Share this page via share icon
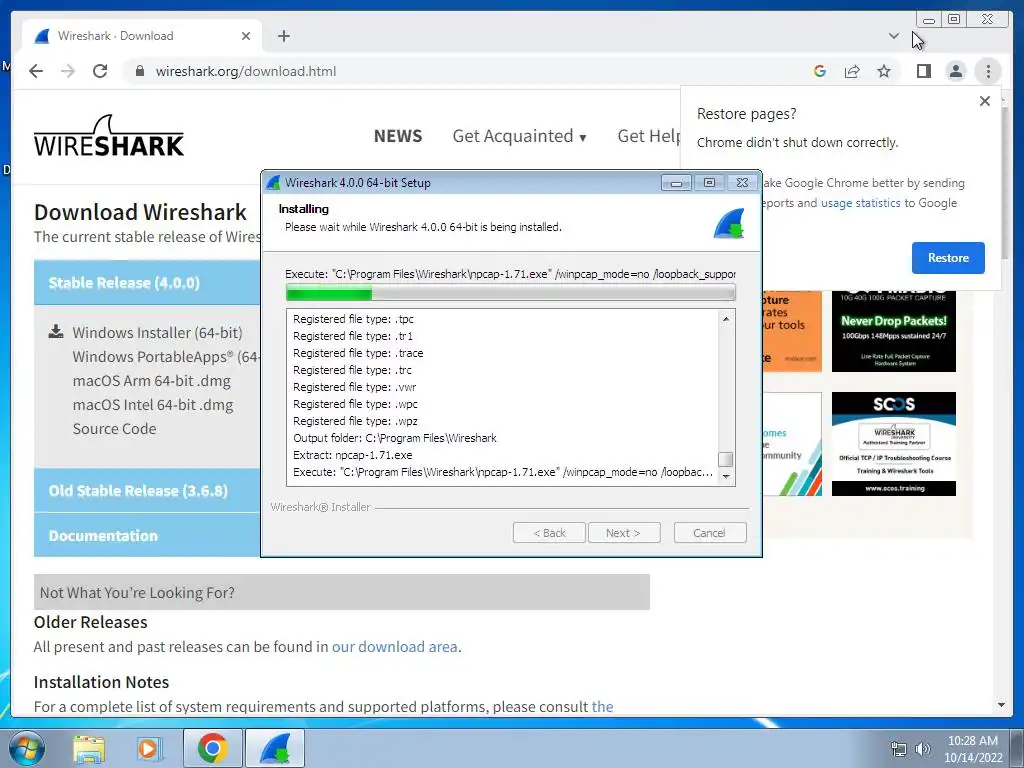The image size is (1024, 768). (x=852, y=71)
